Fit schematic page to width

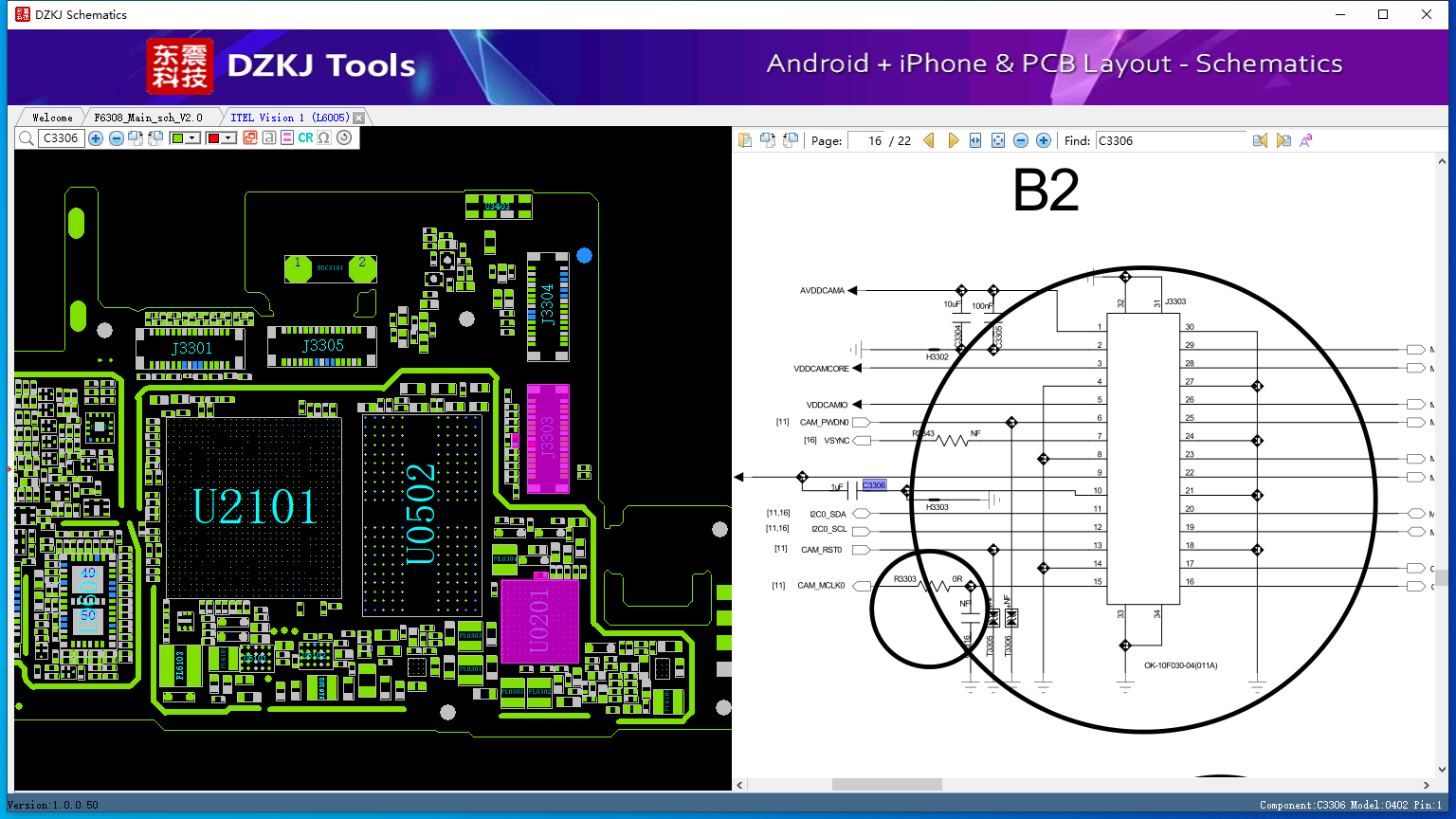tap(975, 140)
